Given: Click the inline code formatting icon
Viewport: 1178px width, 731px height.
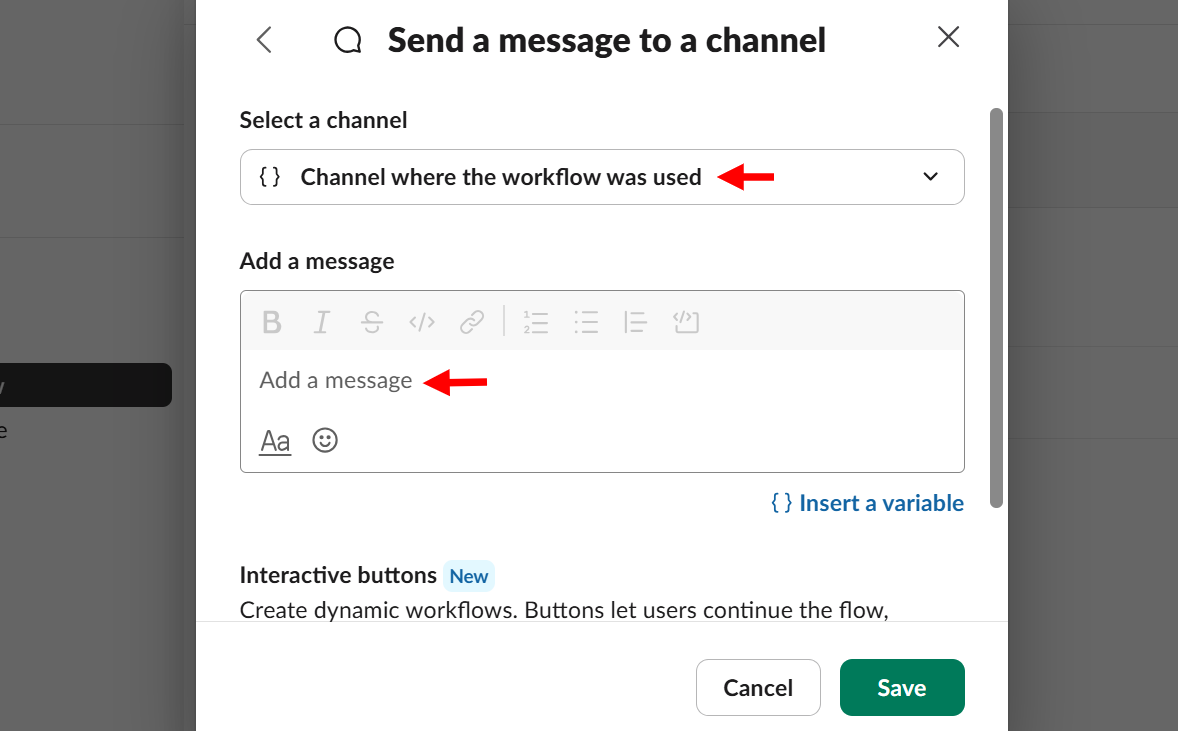Looking at the screenshot, I should (421, 322).
